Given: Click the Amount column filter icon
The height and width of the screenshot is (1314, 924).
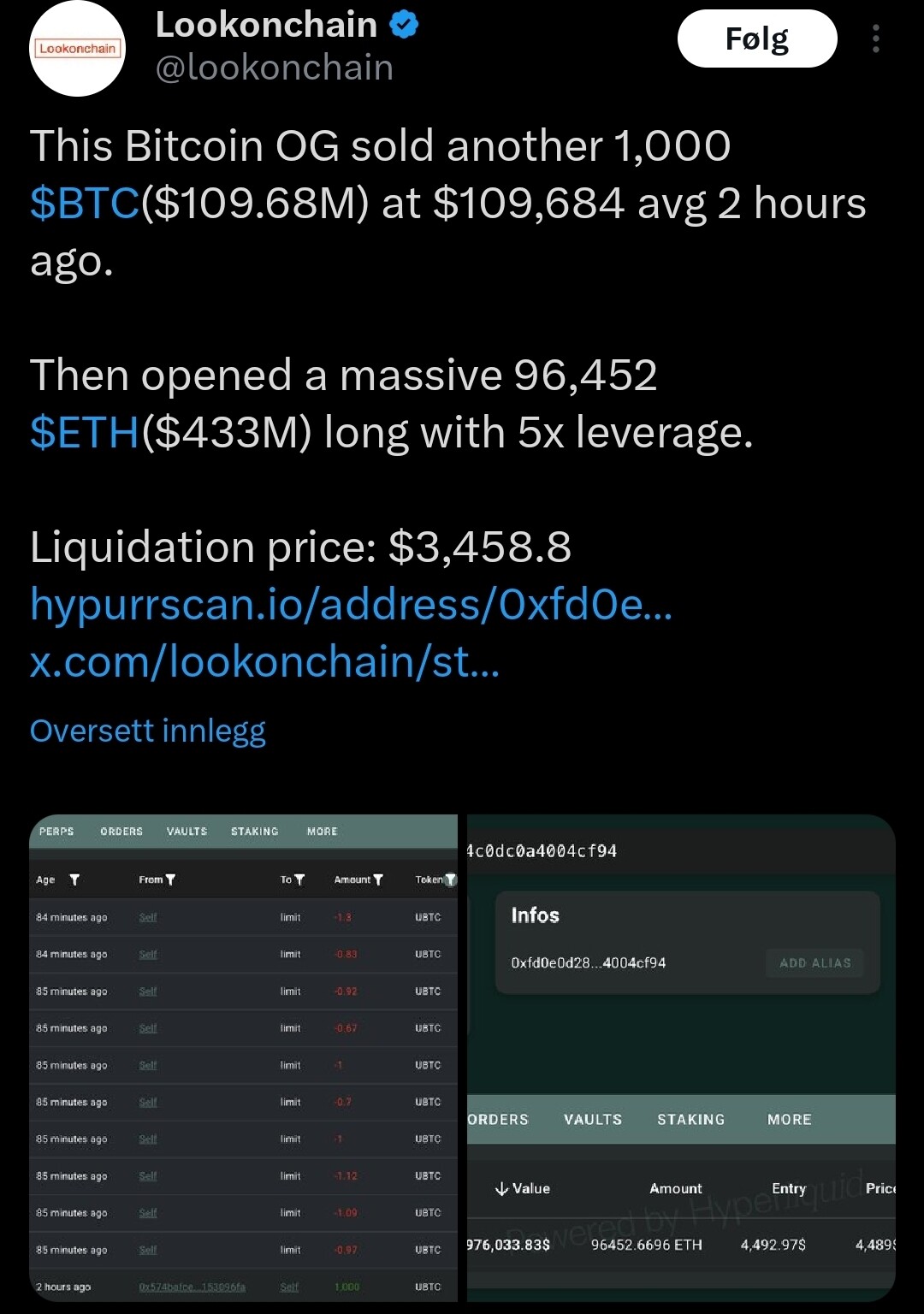Looking at the screenshot, I should click(378, 879).
